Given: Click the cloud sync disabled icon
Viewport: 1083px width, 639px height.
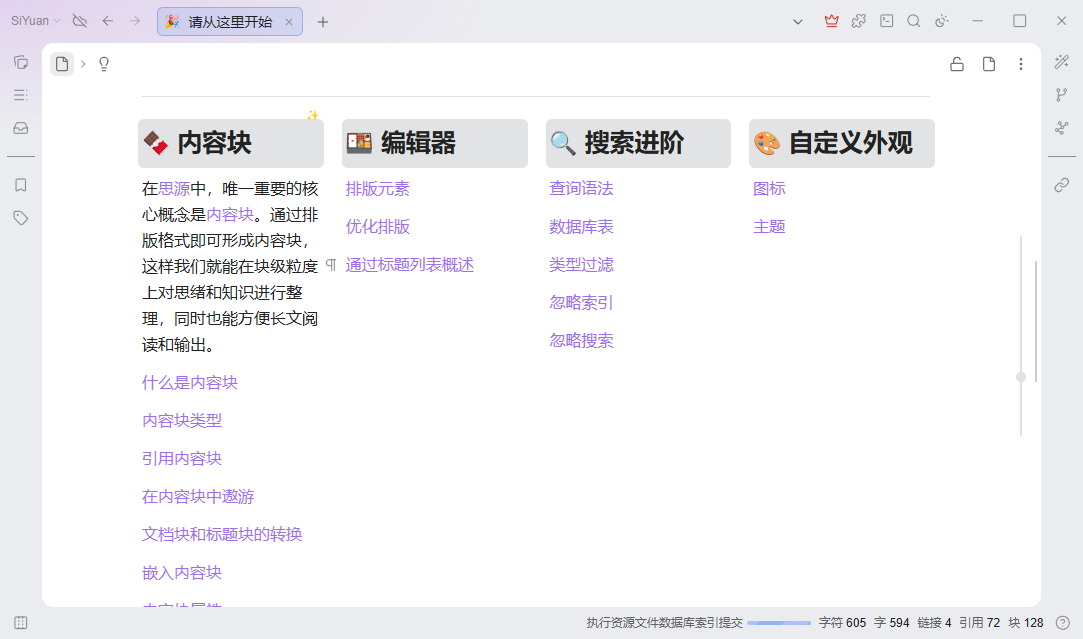Looking at the screenshot, I should point(80,21).
